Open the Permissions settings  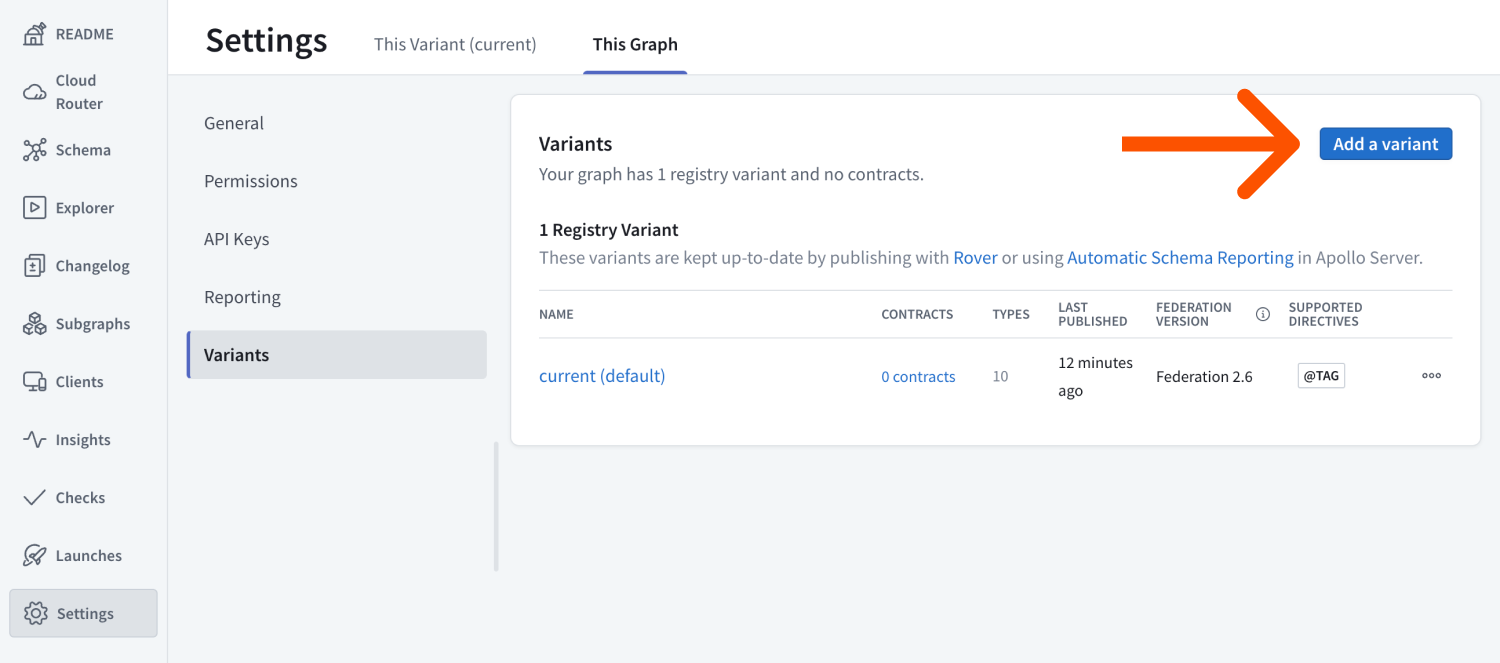[x=250, y=181]
